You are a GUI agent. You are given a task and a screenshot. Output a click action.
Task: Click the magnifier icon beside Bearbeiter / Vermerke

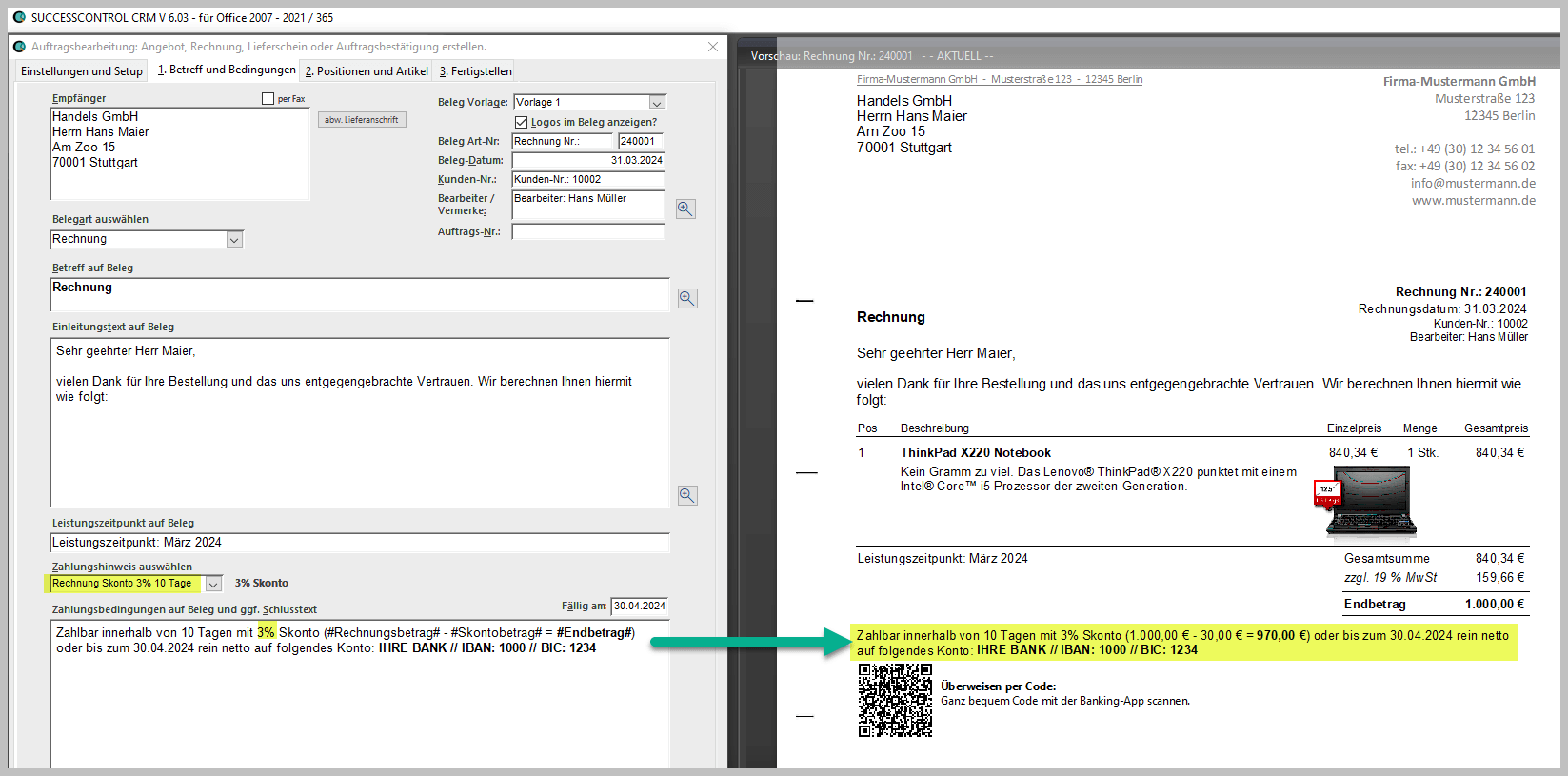685,209
